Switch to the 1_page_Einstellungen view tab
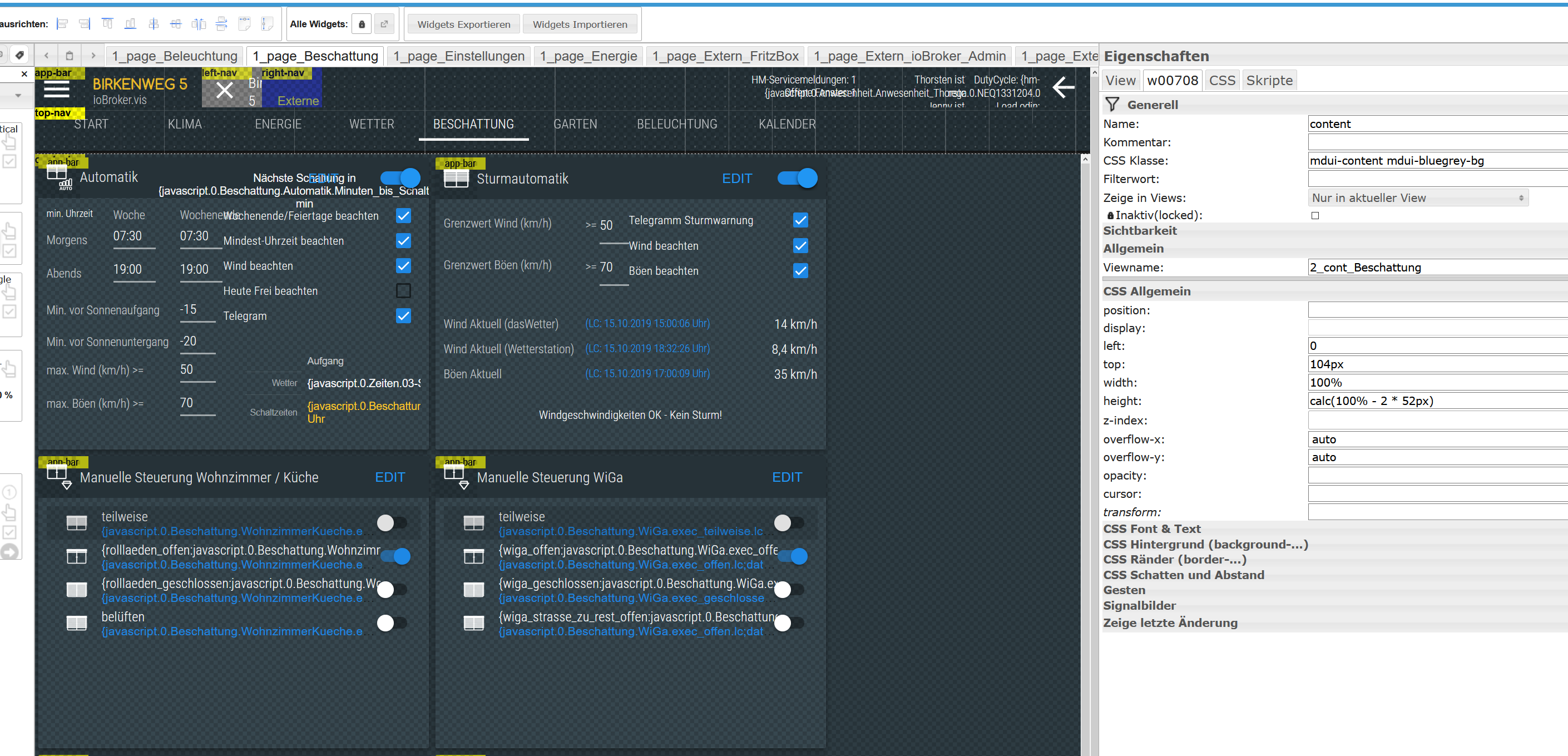The height and width of the screenshot is (756, 1568). coord(458,56)
